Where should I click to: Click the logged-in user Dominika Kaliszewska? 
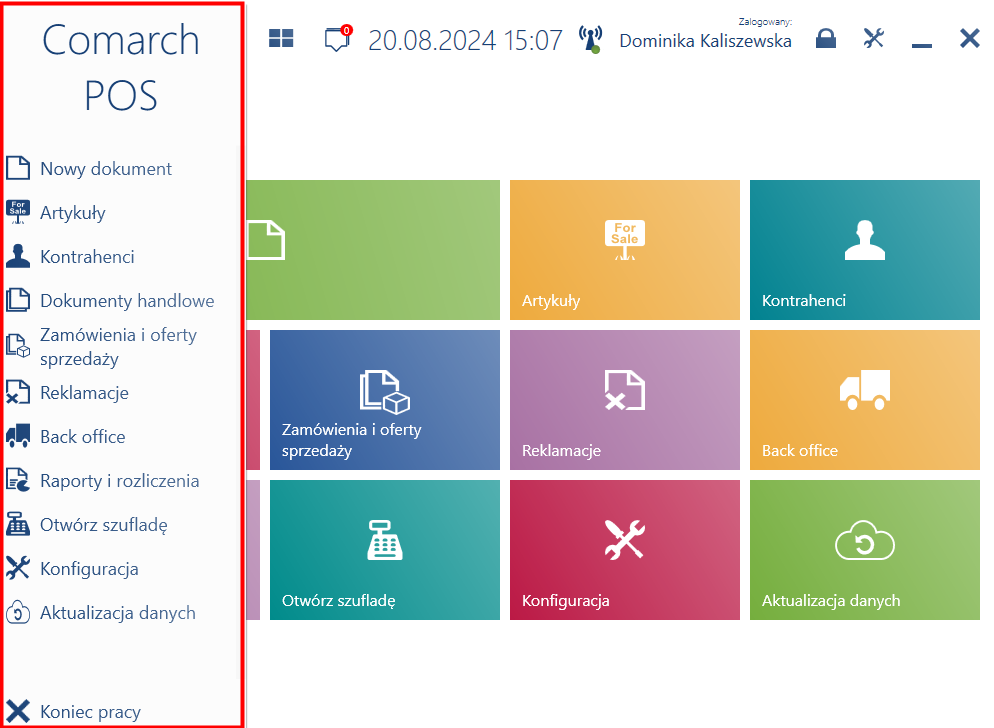(x=705, y=41)
